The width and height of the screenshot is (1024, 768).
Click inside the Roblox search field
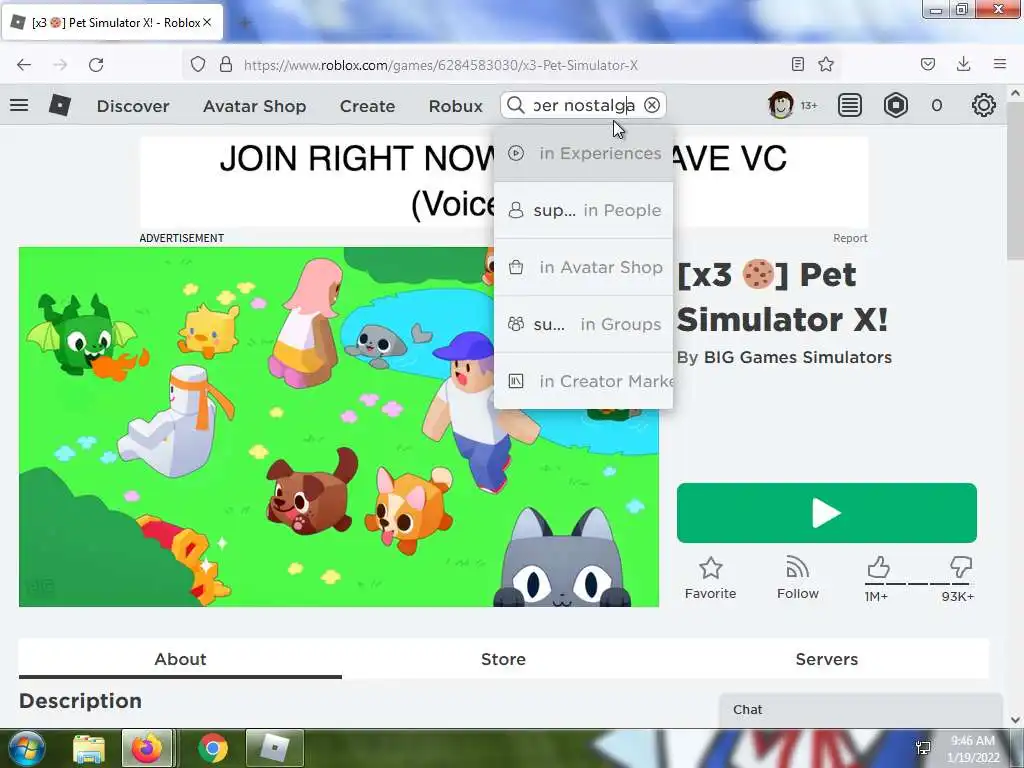click(x=584, y=105)
